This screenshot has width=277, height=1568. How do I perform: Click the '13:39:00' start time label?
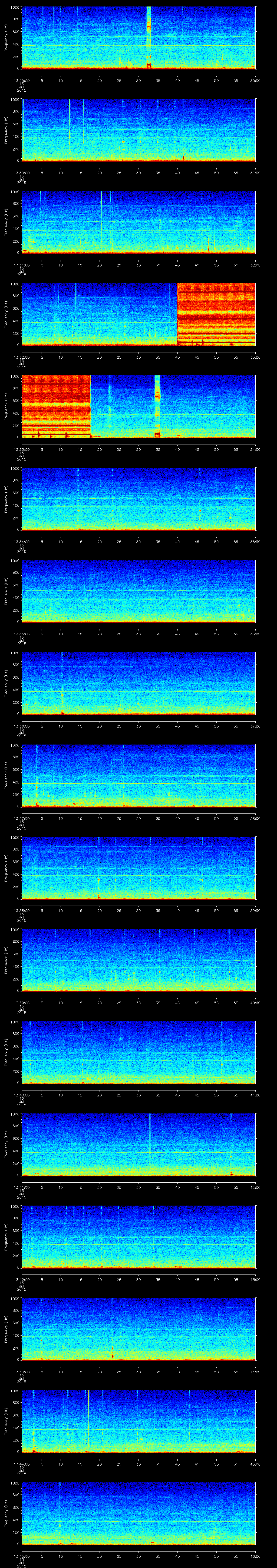tap(21, 1003)
